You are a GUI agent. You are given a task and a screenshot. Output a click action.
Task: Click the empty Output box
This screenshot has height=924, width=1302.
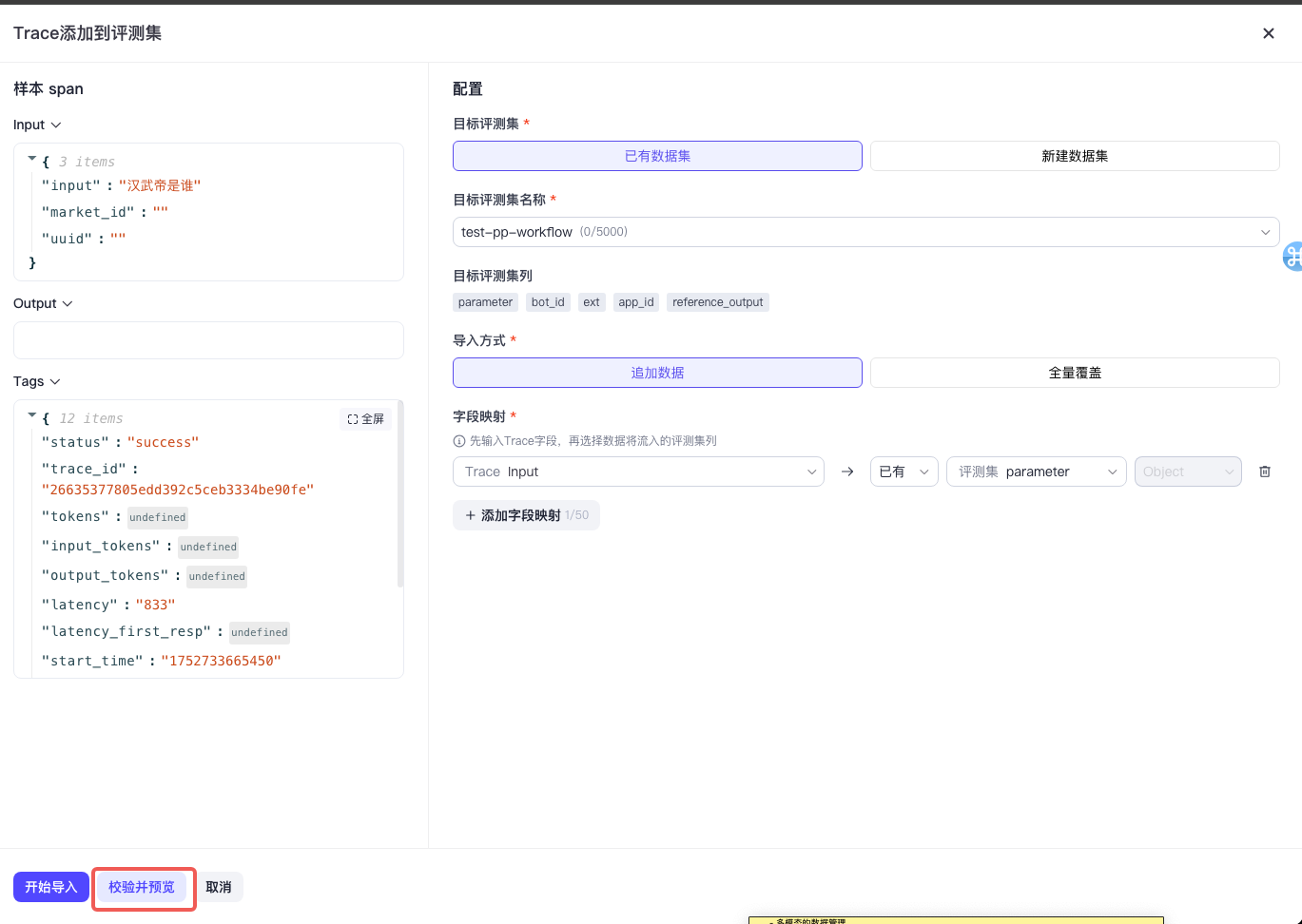pyautogui.click(x=208, y=340)
